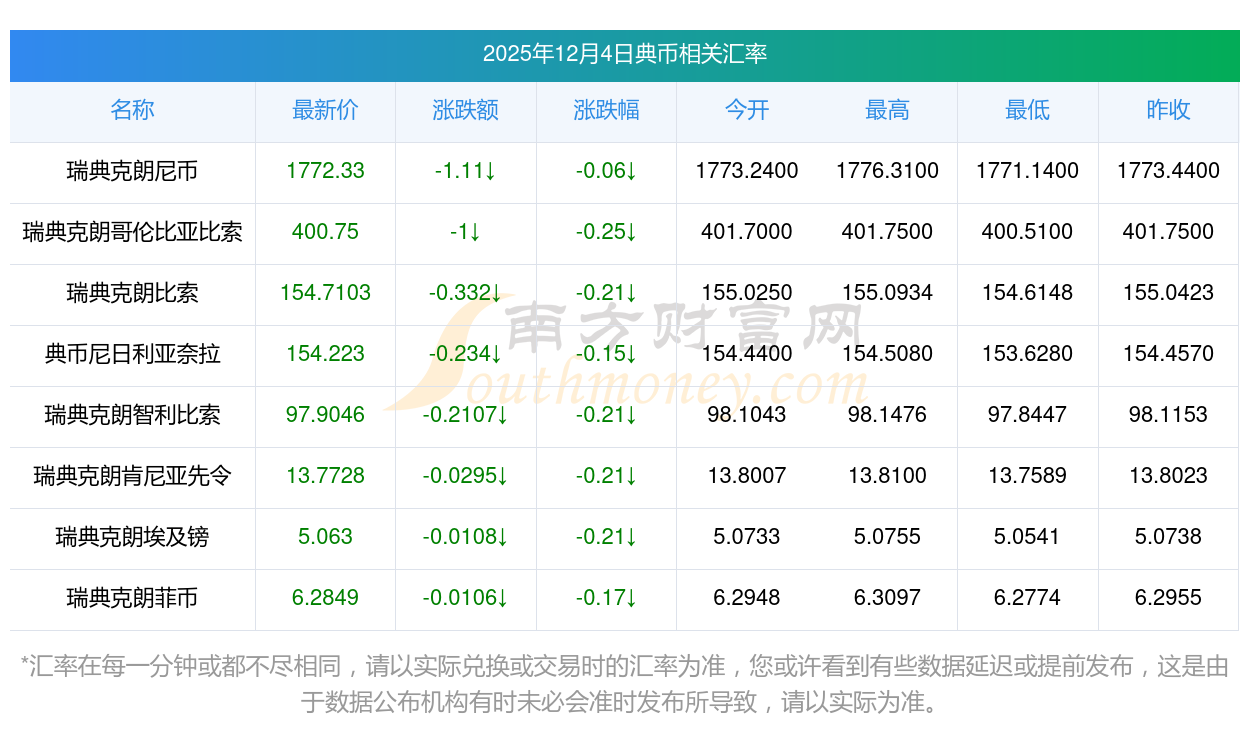Click change amount -0.234↓
The height and width of the screenshot is (733, 1250).
click(466, 354)
